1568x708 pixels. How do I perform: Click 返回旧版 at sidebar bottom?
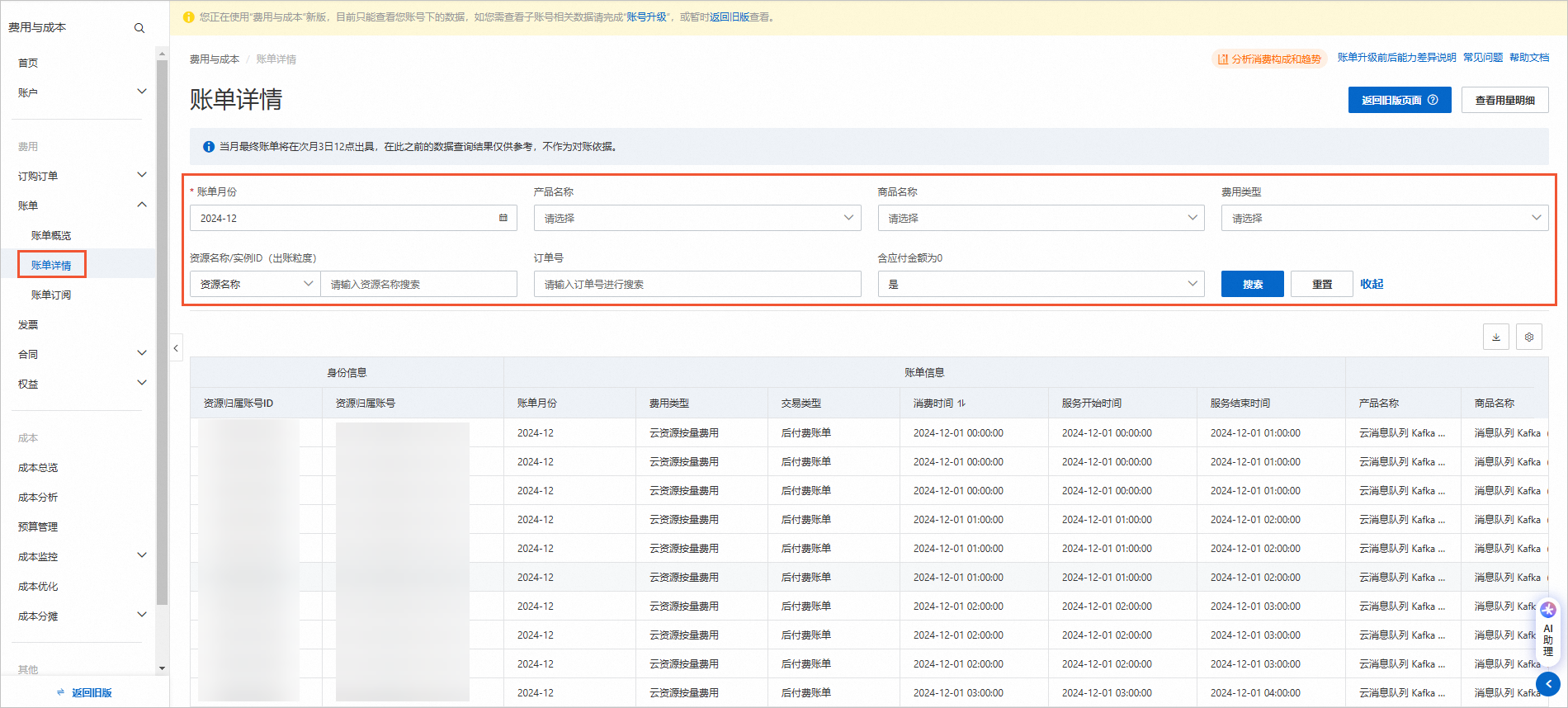pyautogui.click(x=92, y=693)
